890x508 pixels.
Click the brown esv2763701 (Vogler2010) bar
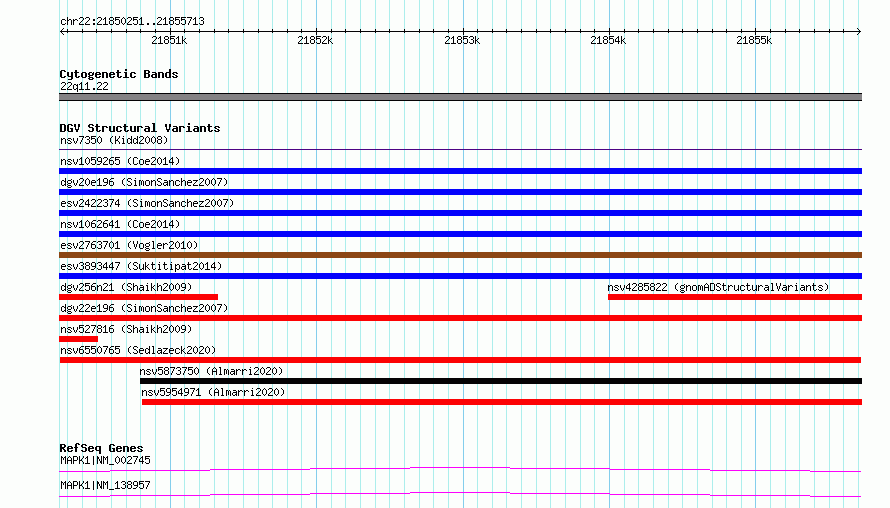[x=460, y=255]
